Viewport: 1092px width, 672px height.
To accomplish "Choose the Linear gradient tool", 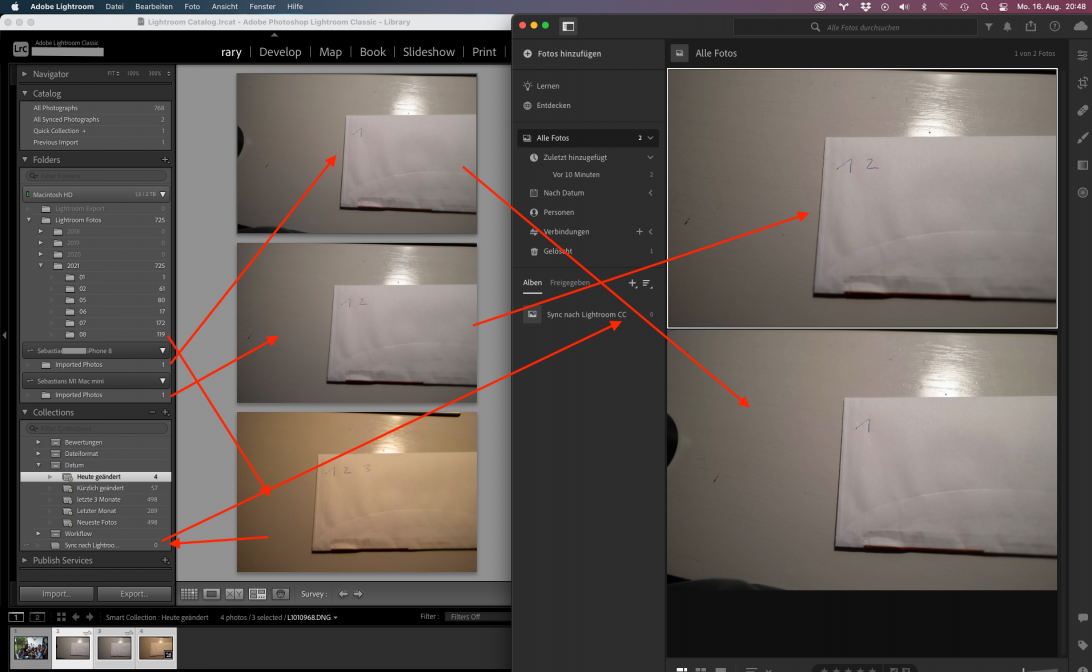I will (x=1082, y=165).
